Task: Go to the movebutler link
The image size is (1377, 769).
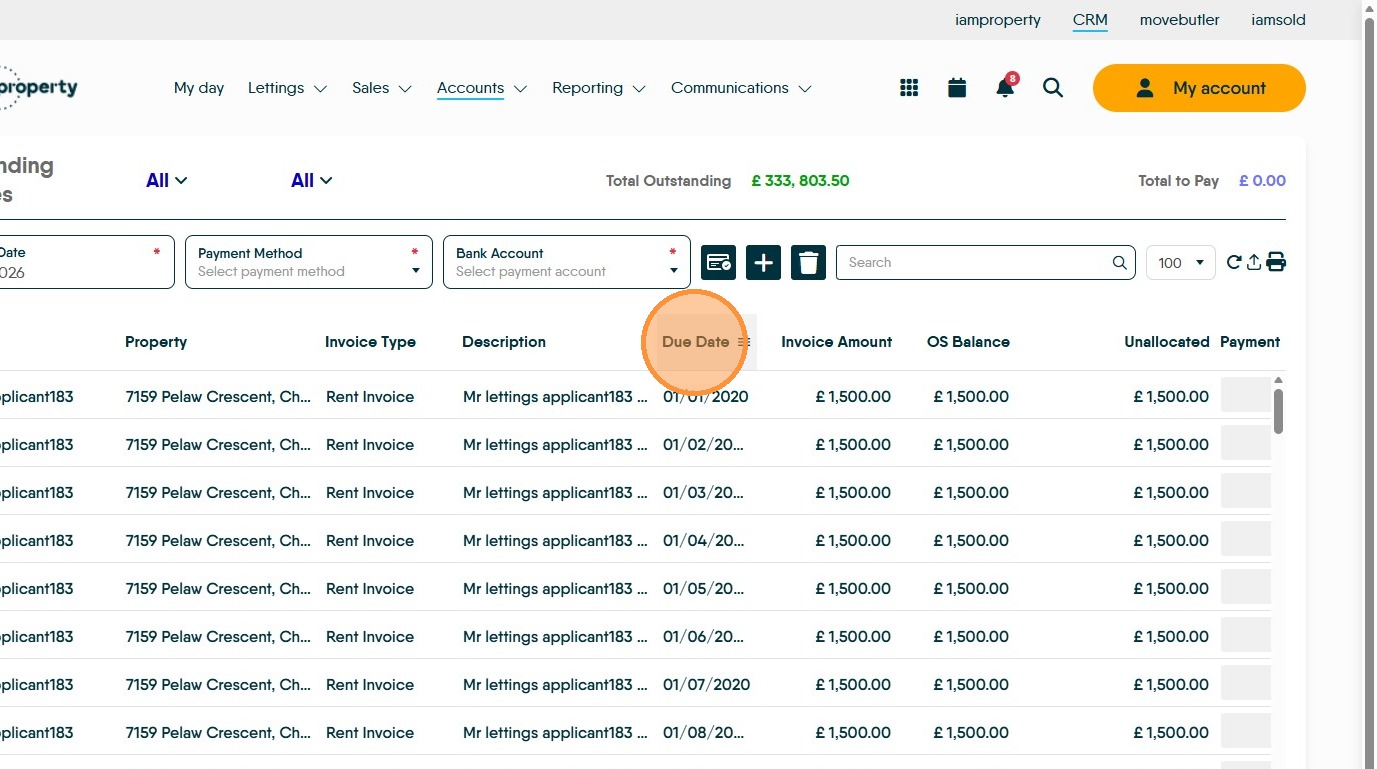Action: click(x=1179, y=20)
